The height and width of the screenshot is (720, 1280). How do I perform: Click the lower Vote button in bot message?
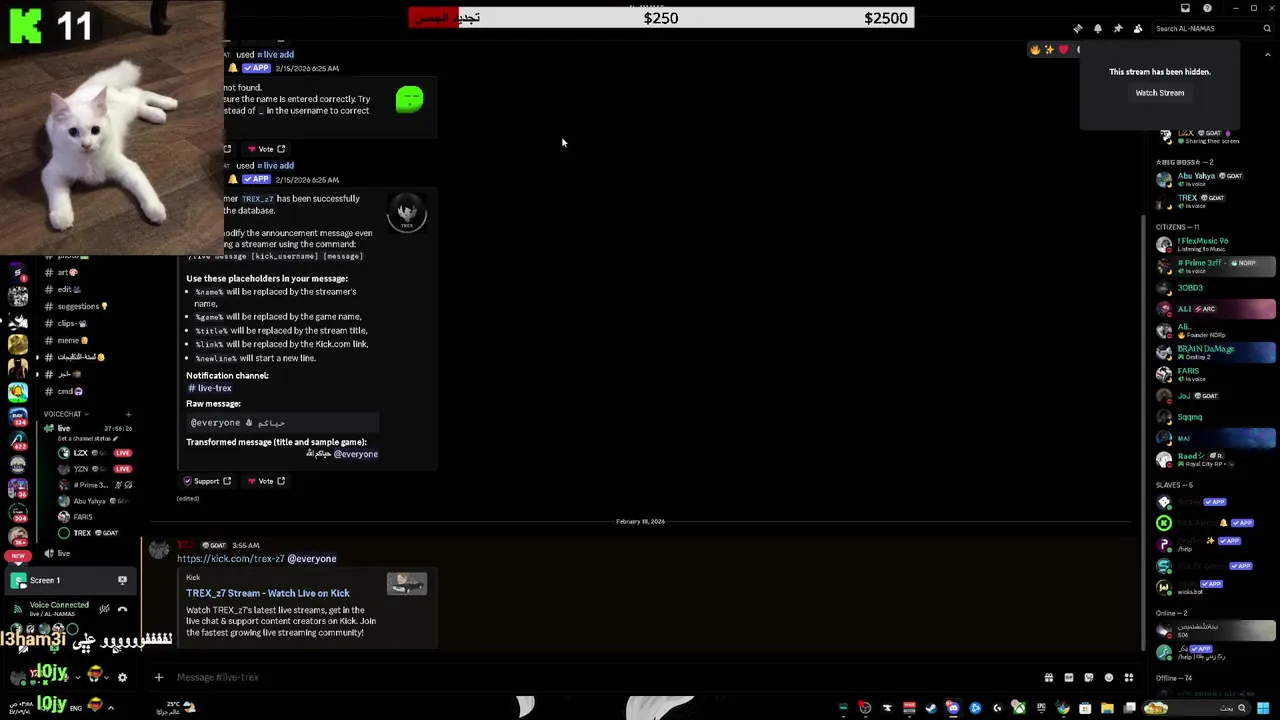coord(266,481)
